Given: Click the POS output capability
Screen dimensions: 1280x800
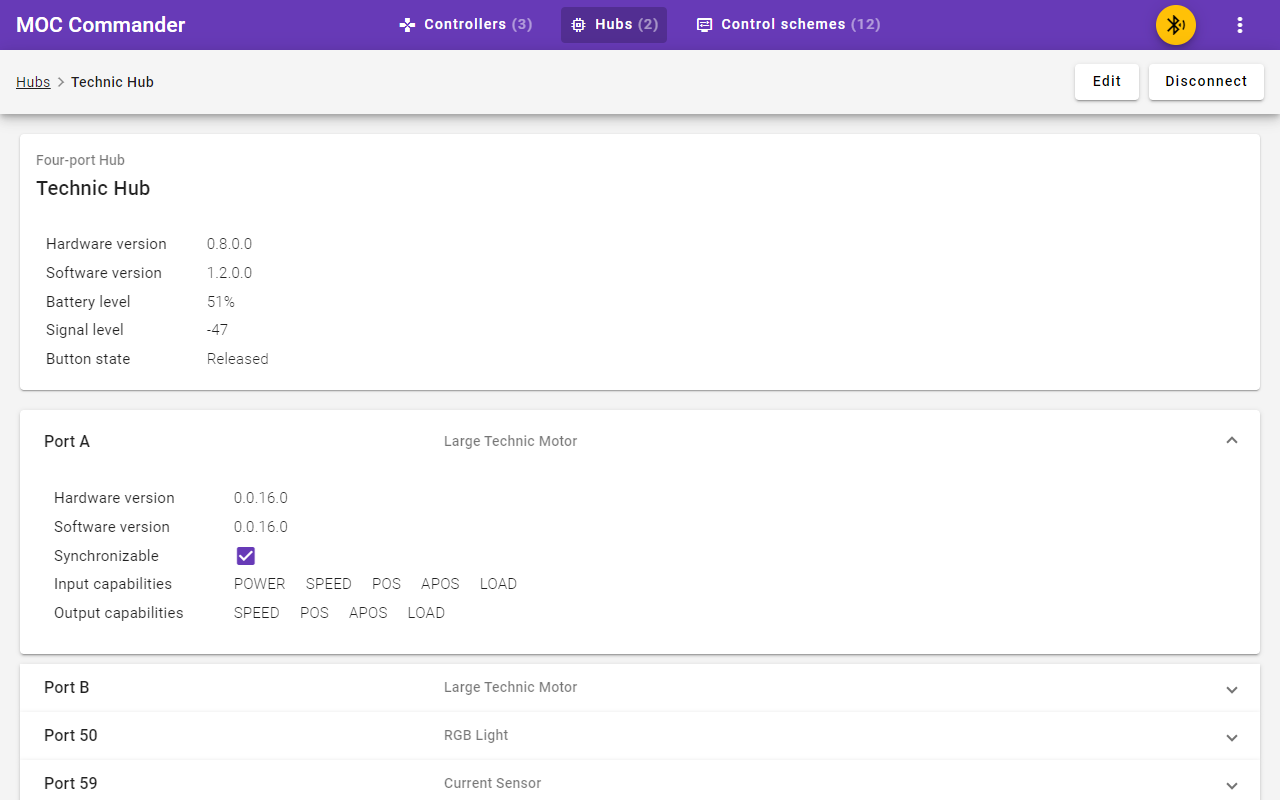Looking at the screenshot, I should click(x=314, y=613).
